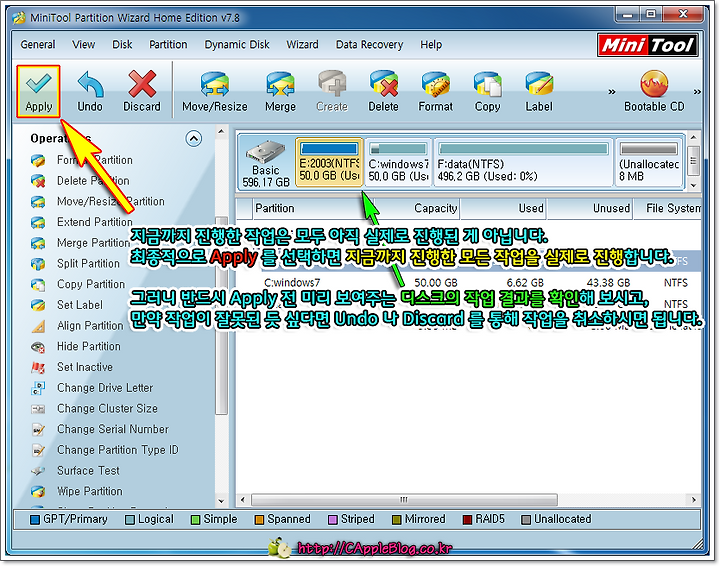The width and height of the screenshot is (720, 566).
Task: Undo the last pending operation
Action: click(90, 91)
